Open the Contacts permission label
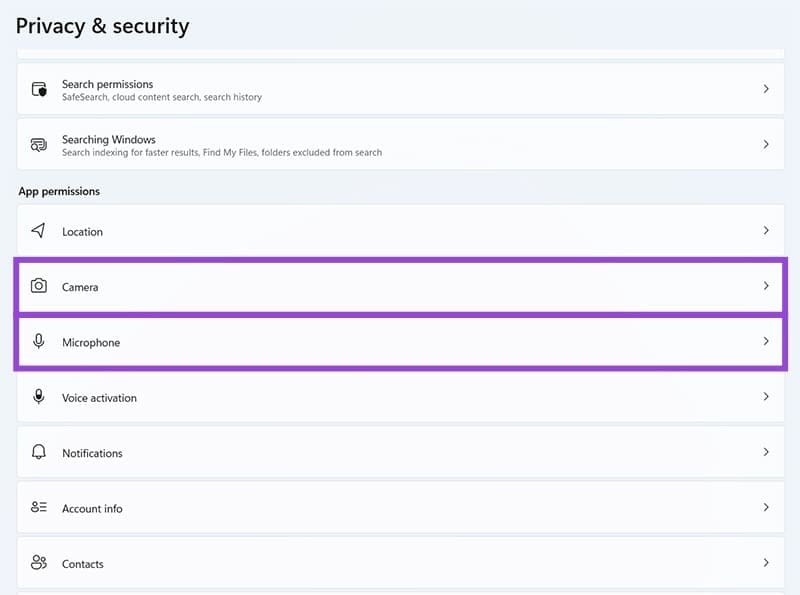The image size is (800, 595). 83,564
